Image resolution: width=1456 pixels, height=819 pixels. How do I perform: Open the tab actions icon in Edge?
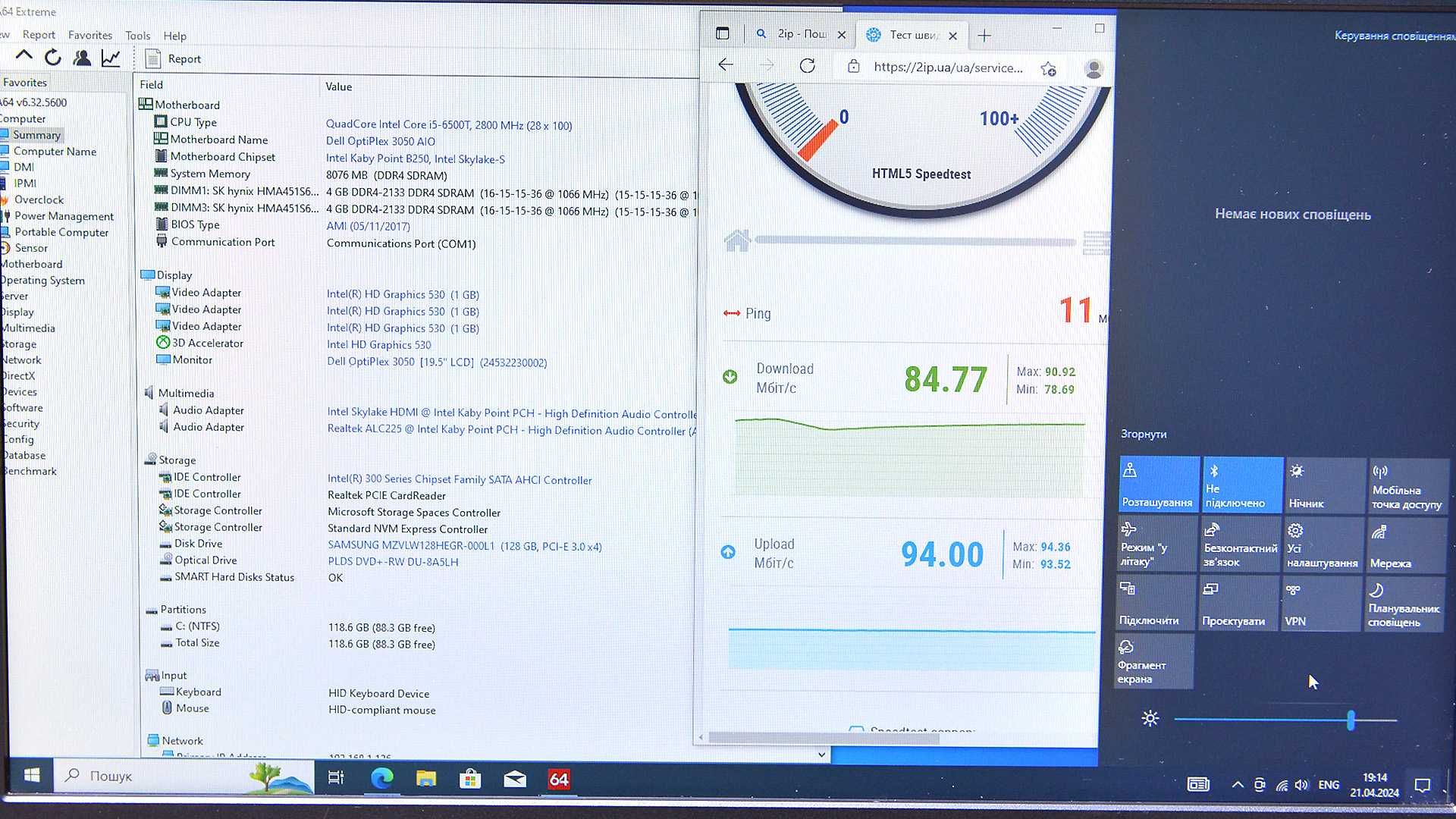(723, 33)
